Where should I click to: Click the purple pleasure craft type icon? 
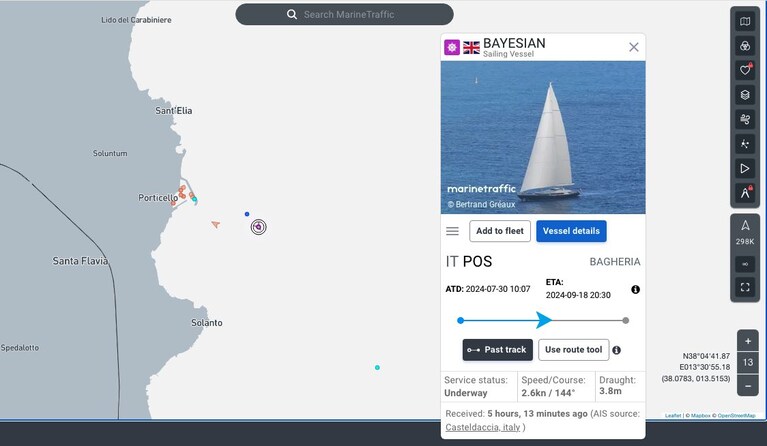tap(452, 47)
